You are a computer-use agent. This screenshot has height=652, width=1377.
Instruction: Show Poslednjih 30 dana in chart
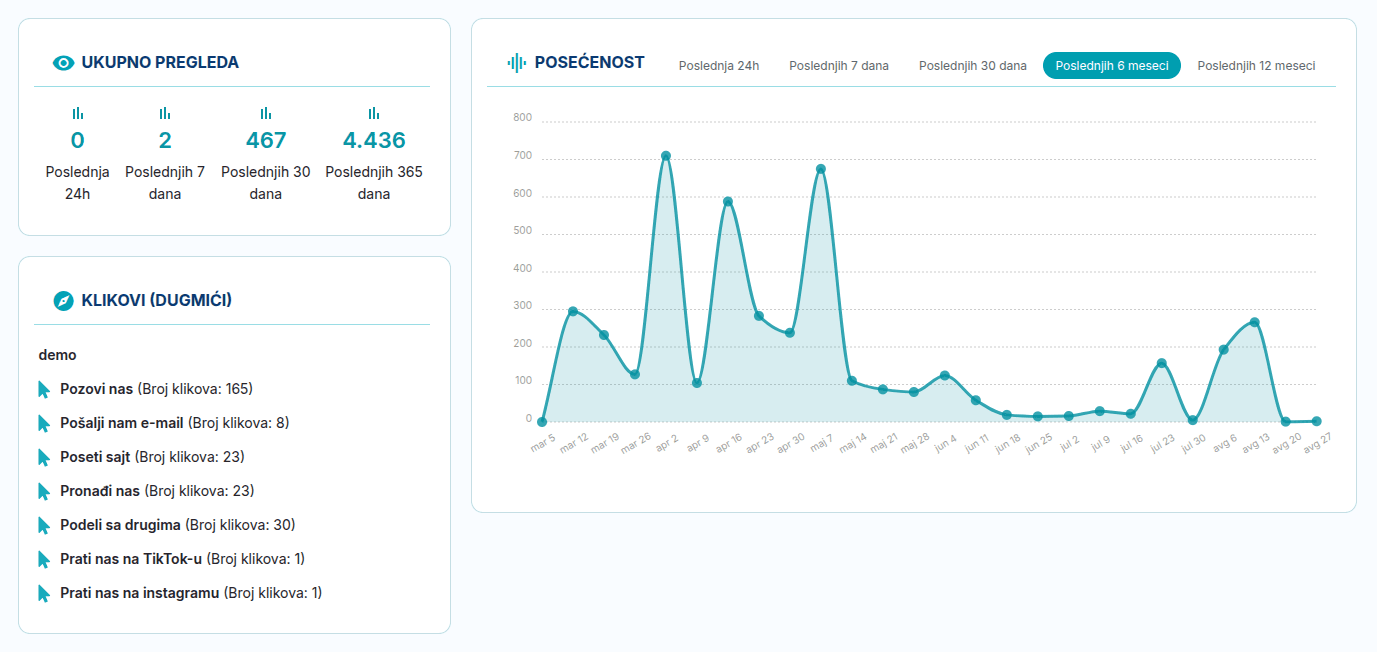pos(972,66)
